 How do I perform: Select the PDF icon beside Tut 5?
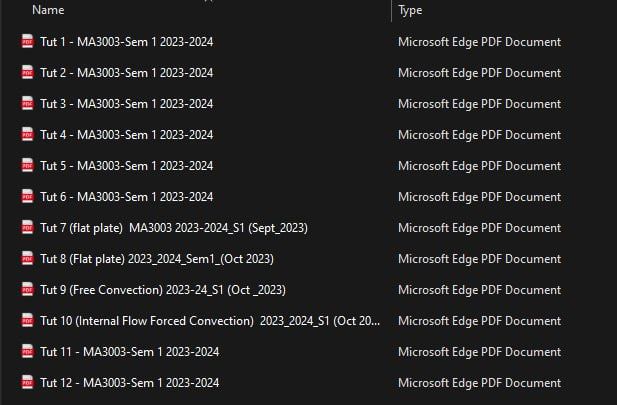click(28, 165)
